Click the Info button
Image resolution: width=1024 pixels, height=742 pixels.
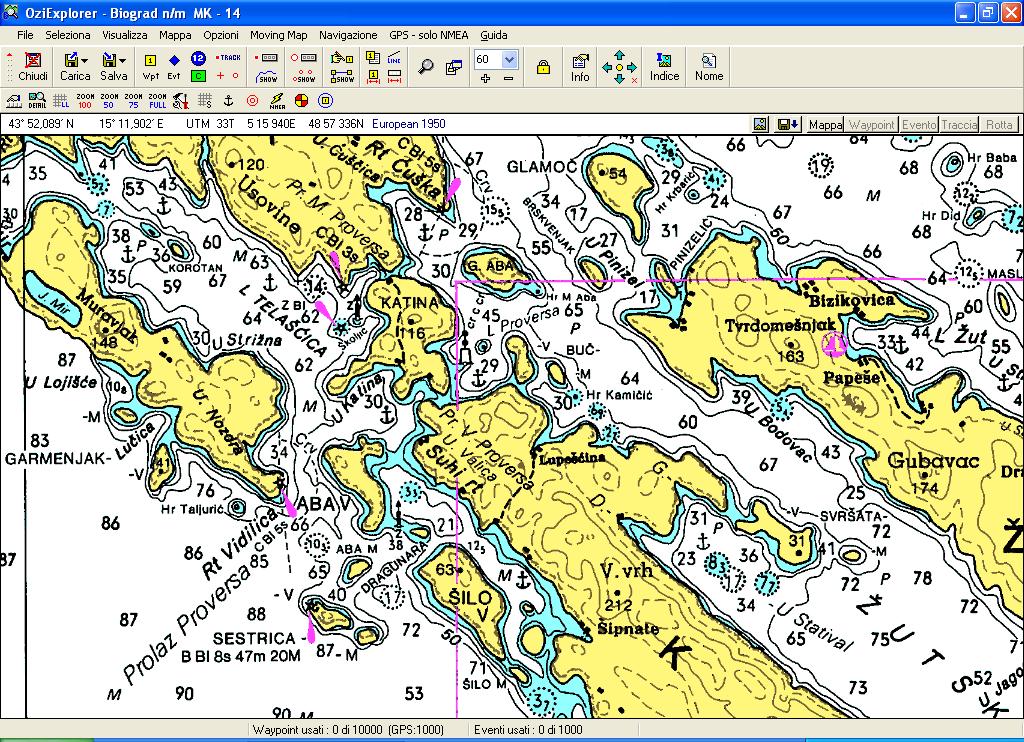pyautogui.click(x=580, y=67)
